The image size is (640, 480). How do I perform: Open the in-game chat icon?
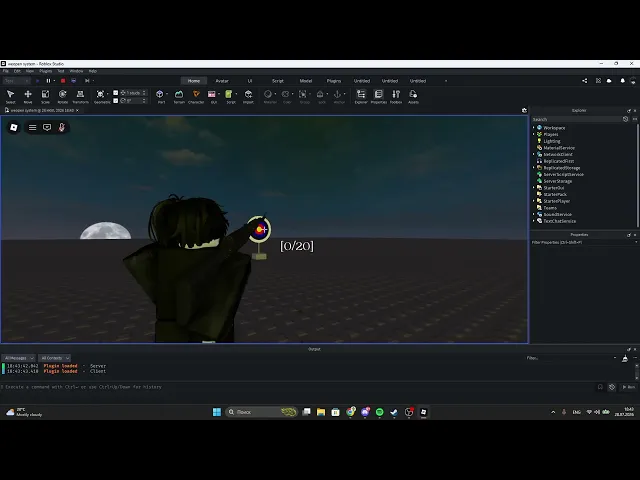point(47,127)
